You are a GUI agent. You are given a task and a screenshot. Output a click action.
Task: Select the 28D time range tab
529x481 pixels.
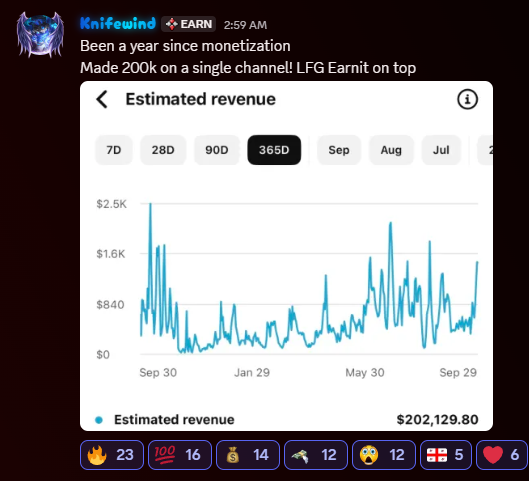click(x=163, y=150)
